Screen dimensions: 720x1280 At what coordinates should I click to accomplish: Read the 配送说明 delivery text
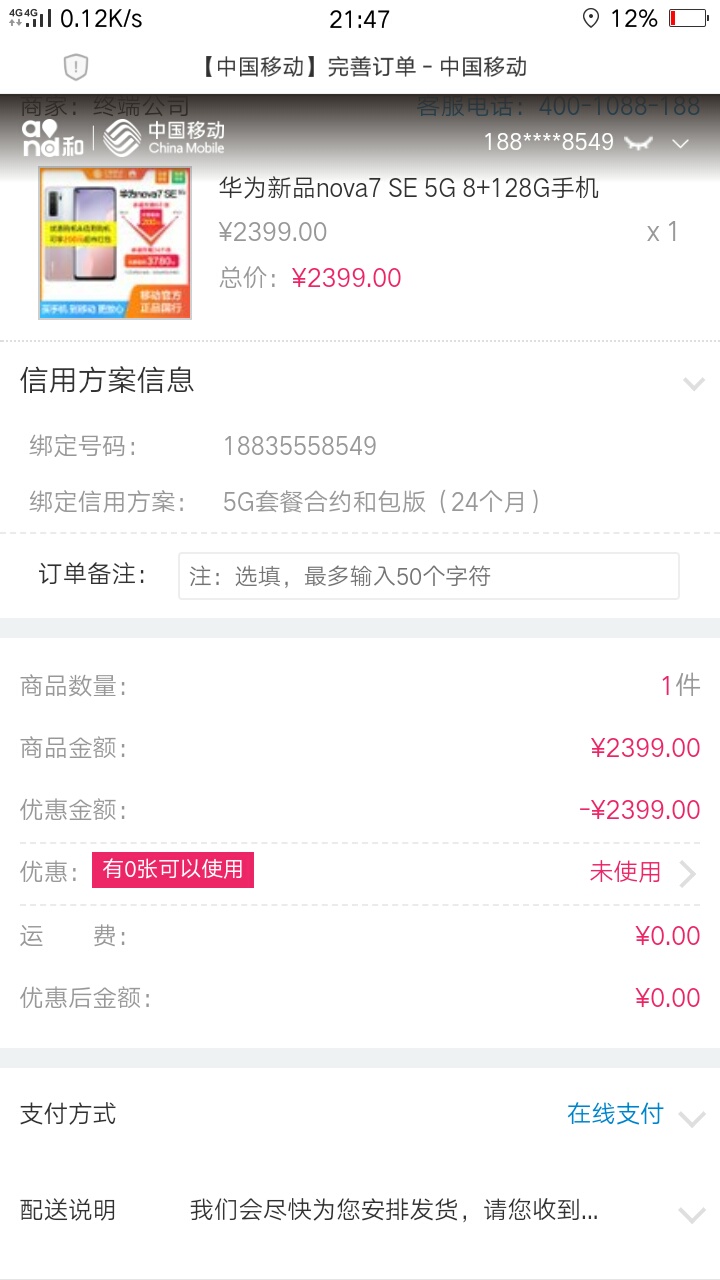(394, 1210)
